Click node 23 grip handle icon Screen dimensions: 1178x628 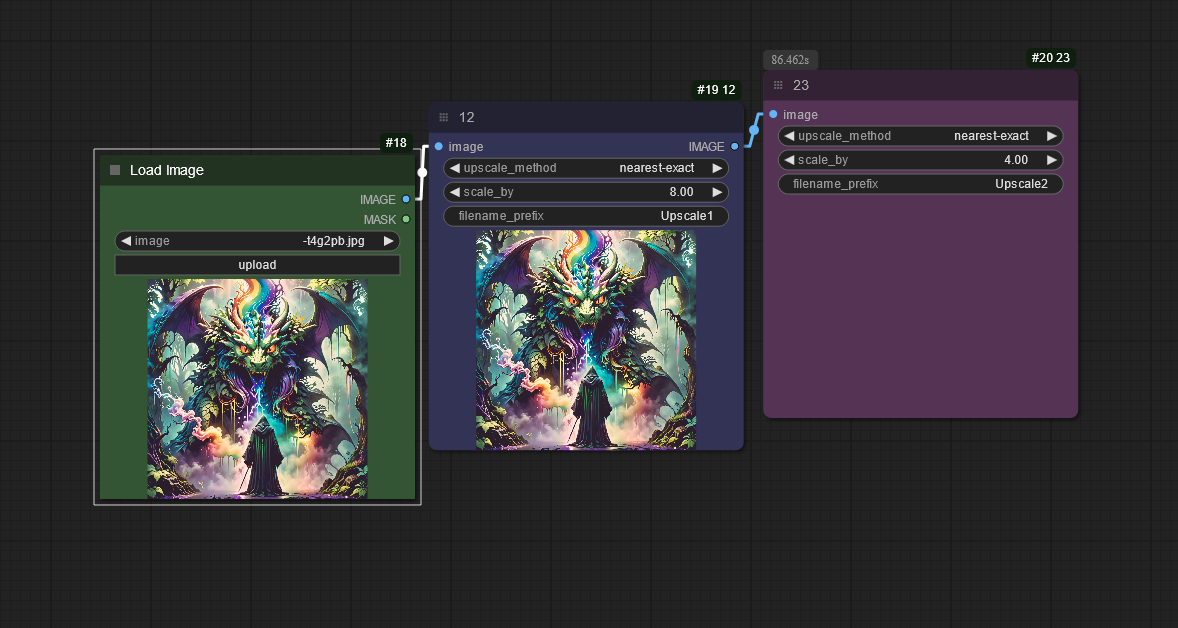[778, 85]
